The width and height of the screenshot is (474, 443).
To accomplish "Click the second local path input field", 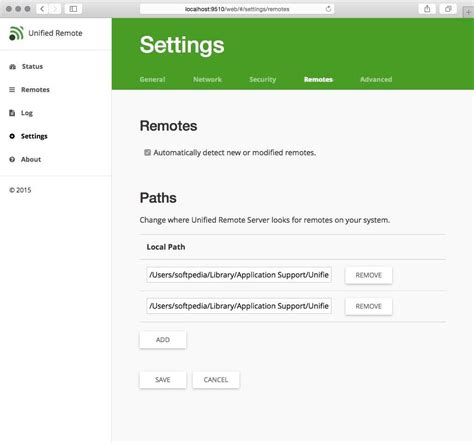I will [239, 306].
